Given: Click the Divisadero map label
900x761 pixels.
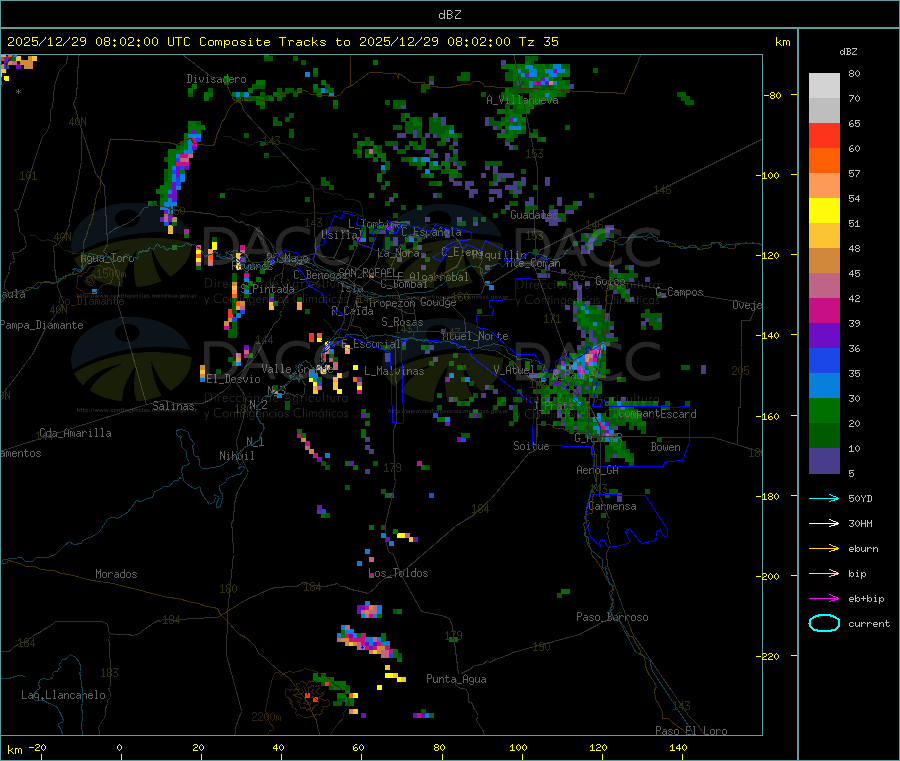Looking at the screenshot, I should pyautogui.click(x=216, y=79).
